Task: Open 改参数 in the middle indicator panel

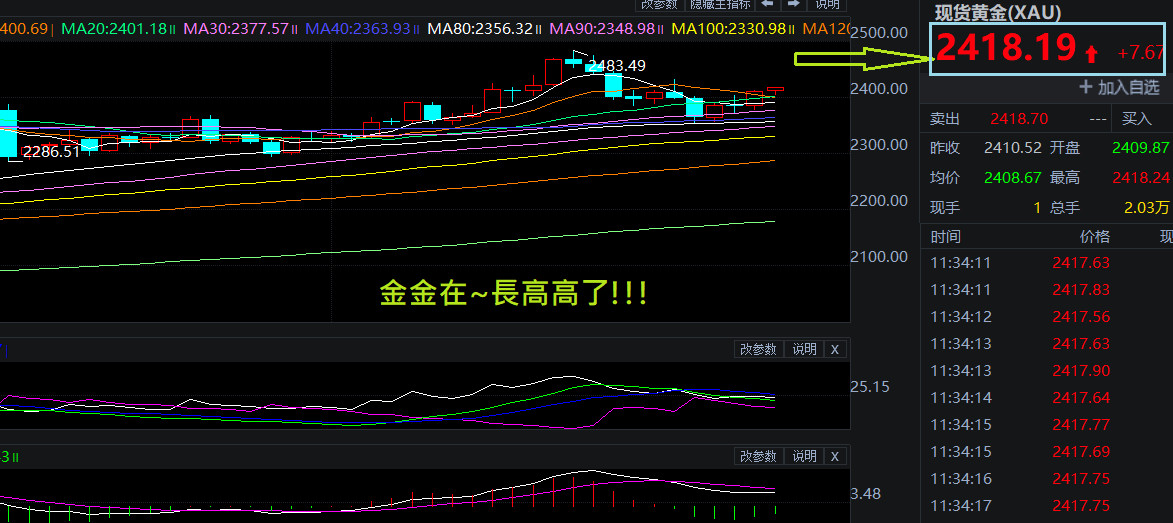Action: click(x=760, y=349)
